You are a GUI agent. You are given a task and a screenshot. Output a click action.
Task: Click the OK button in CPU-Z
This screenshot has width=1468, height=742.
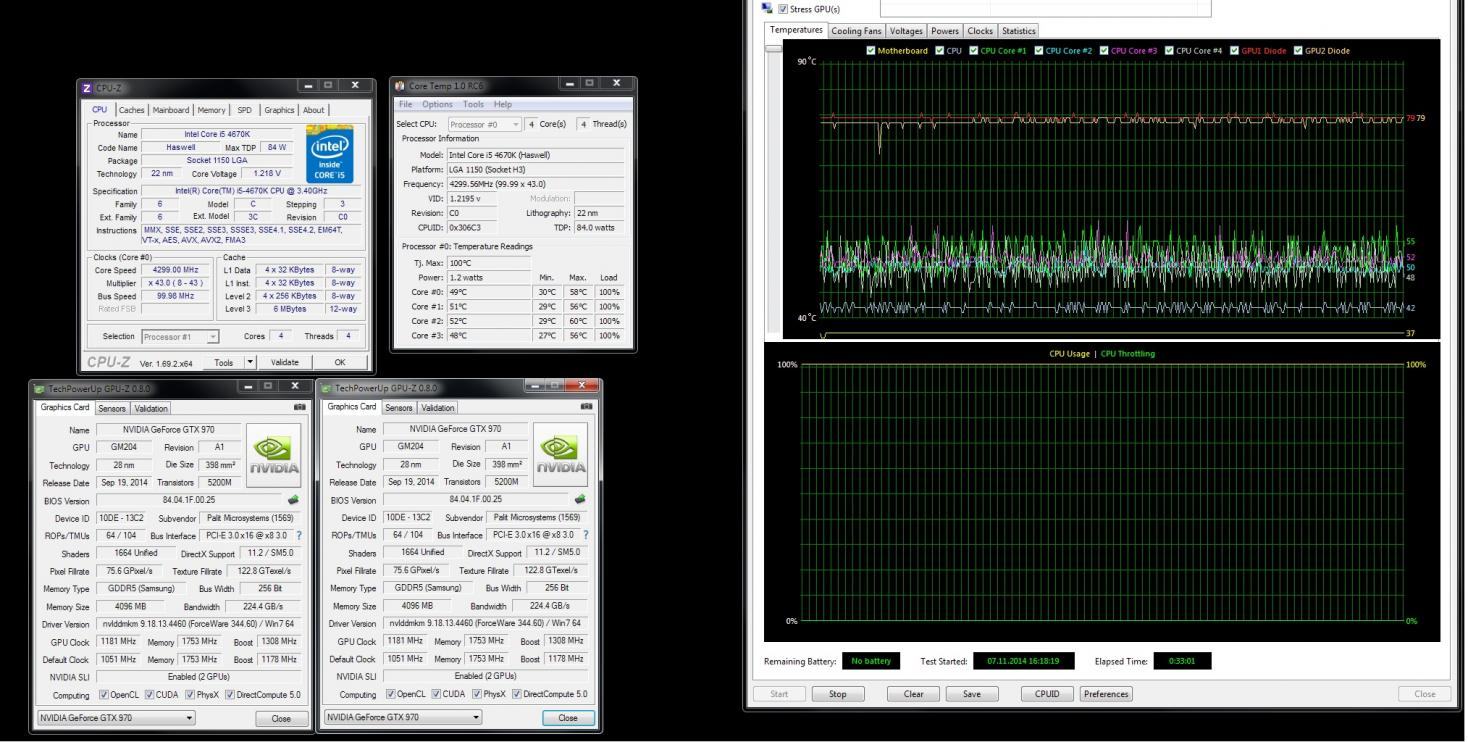(340, 363)
